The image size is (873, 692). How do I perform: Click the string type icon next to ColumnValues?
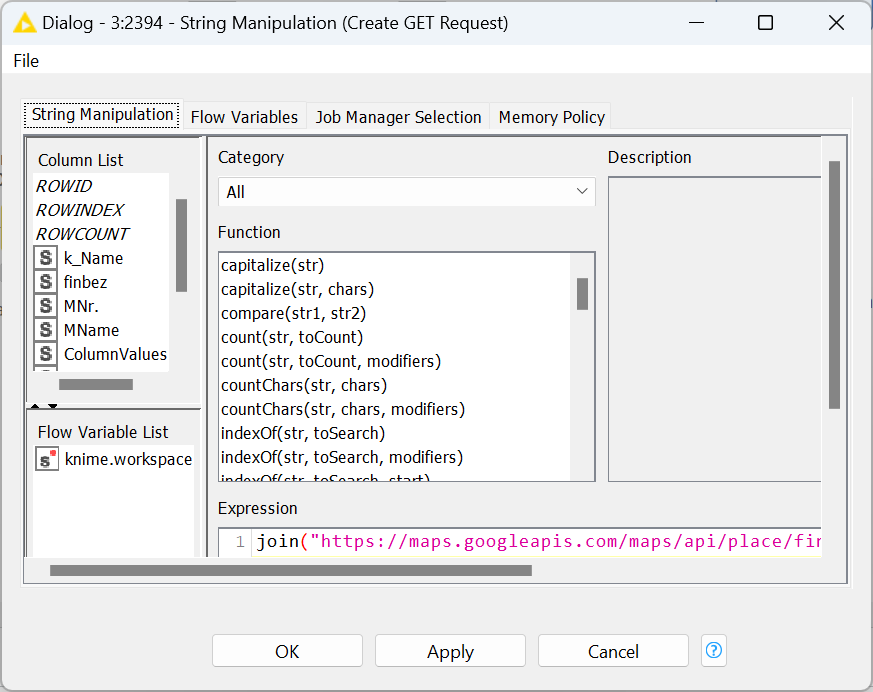46,354
